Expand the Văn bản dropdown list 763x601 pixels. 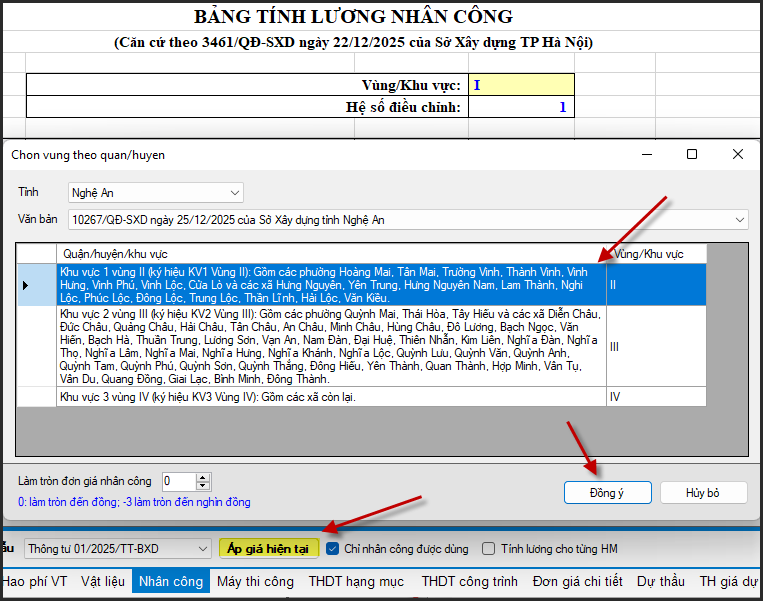[739, 219]
